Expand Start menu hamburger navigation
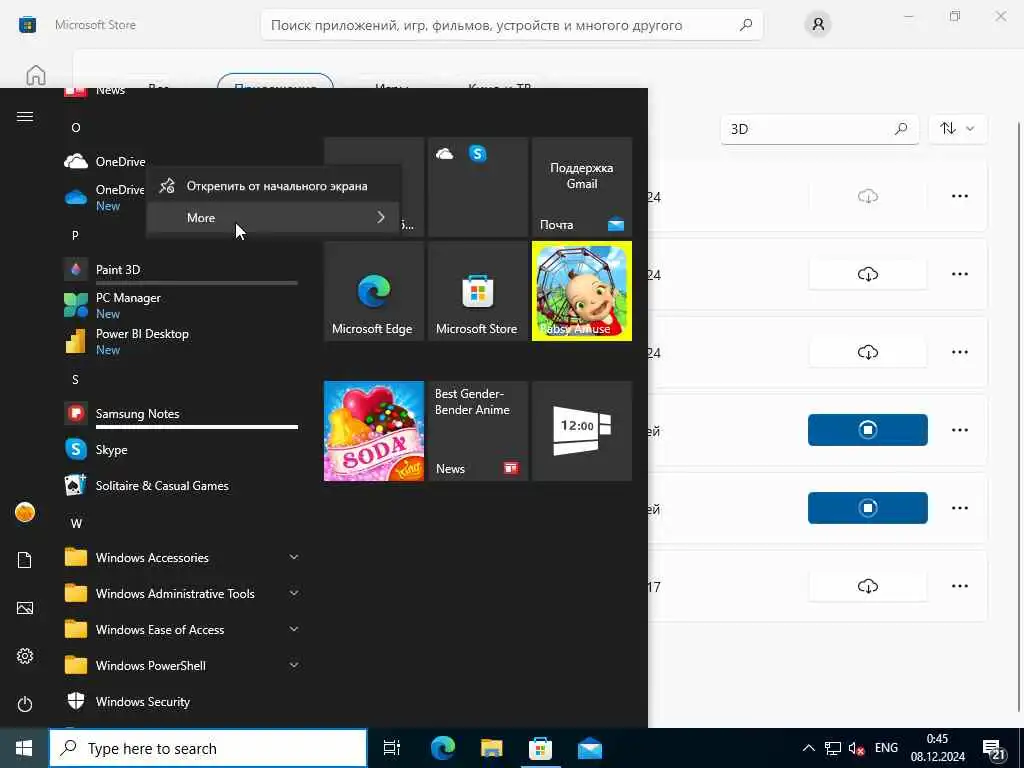Image resolution: width=1024 pixels, height=768 pixels. point(25,116)
